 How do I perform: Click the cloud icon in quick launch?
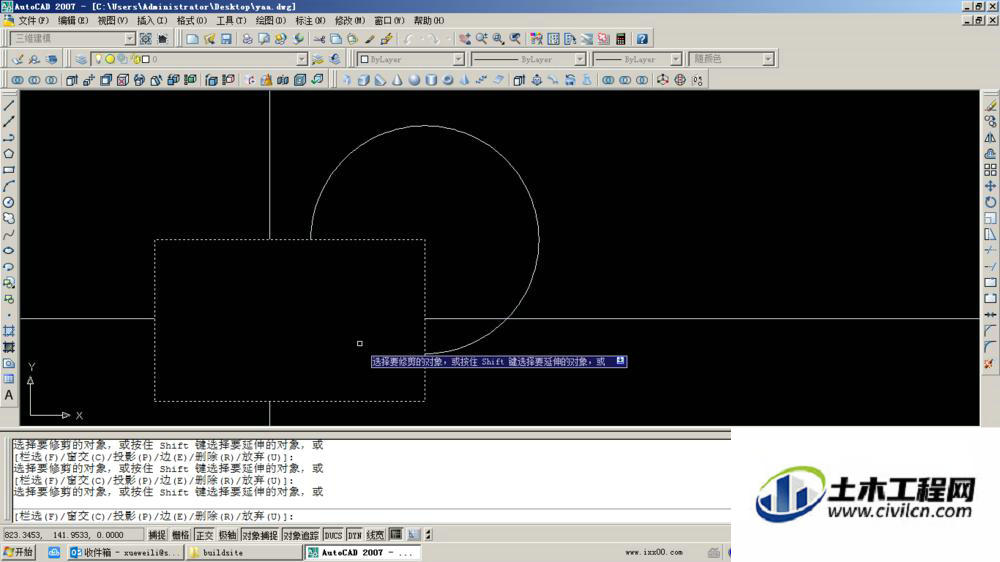pos(54,552)
